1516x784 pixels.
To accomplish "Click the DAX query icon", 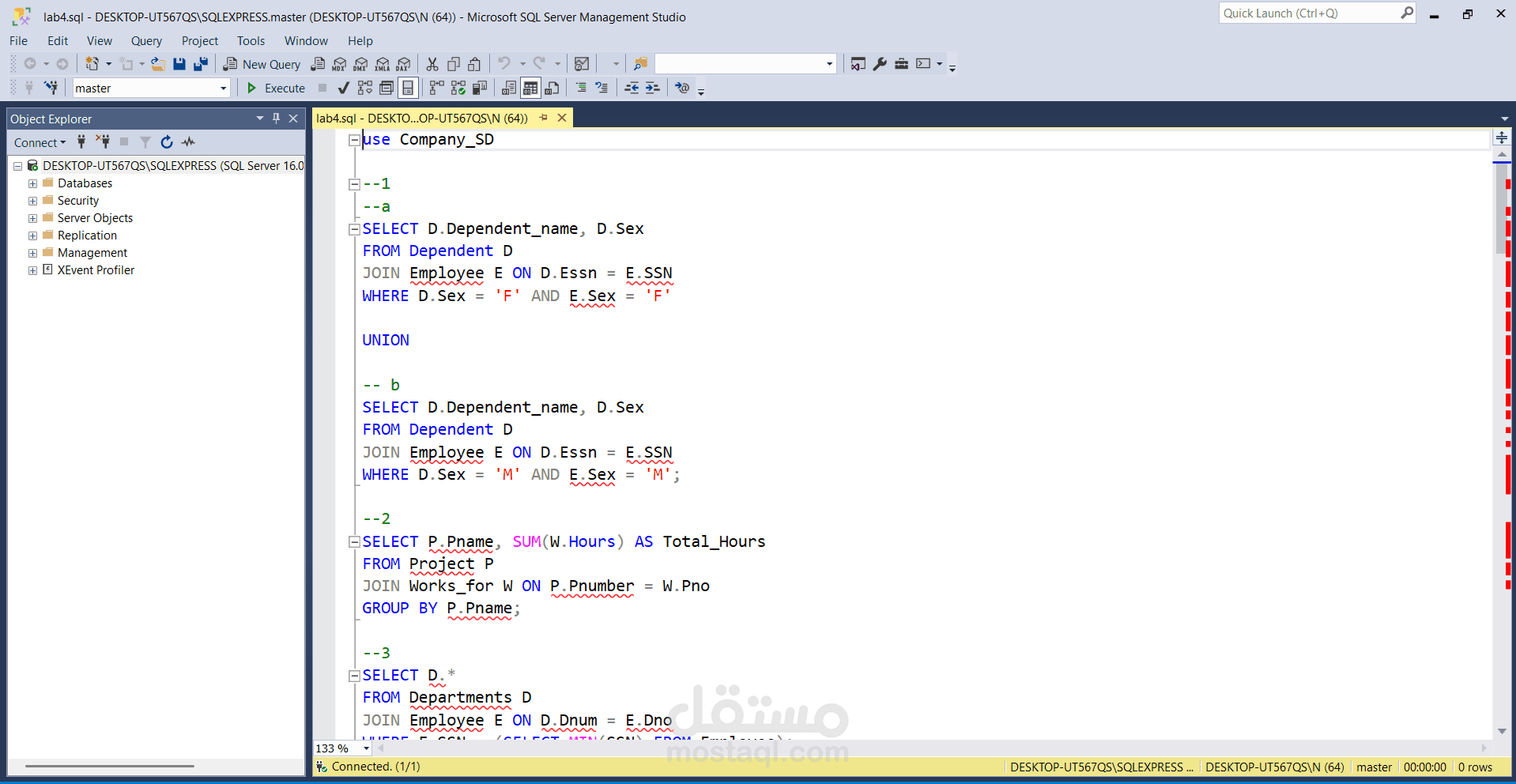I will click(x=404, y=64).
